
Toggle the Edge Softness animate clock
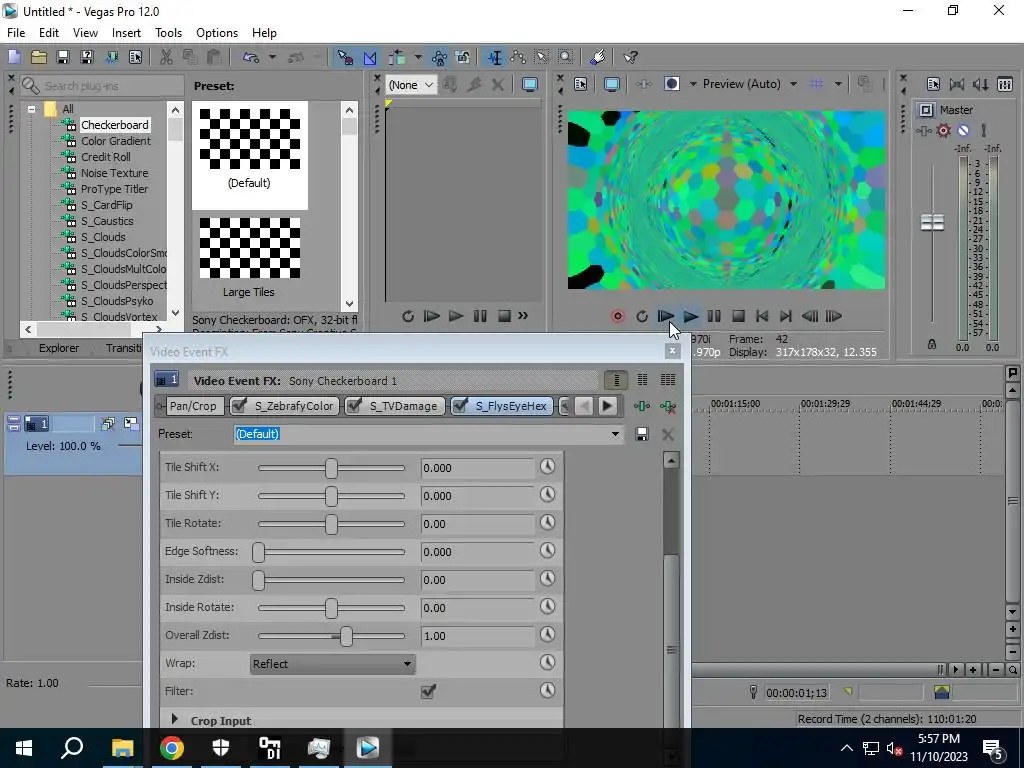click(x=547, y=551)
